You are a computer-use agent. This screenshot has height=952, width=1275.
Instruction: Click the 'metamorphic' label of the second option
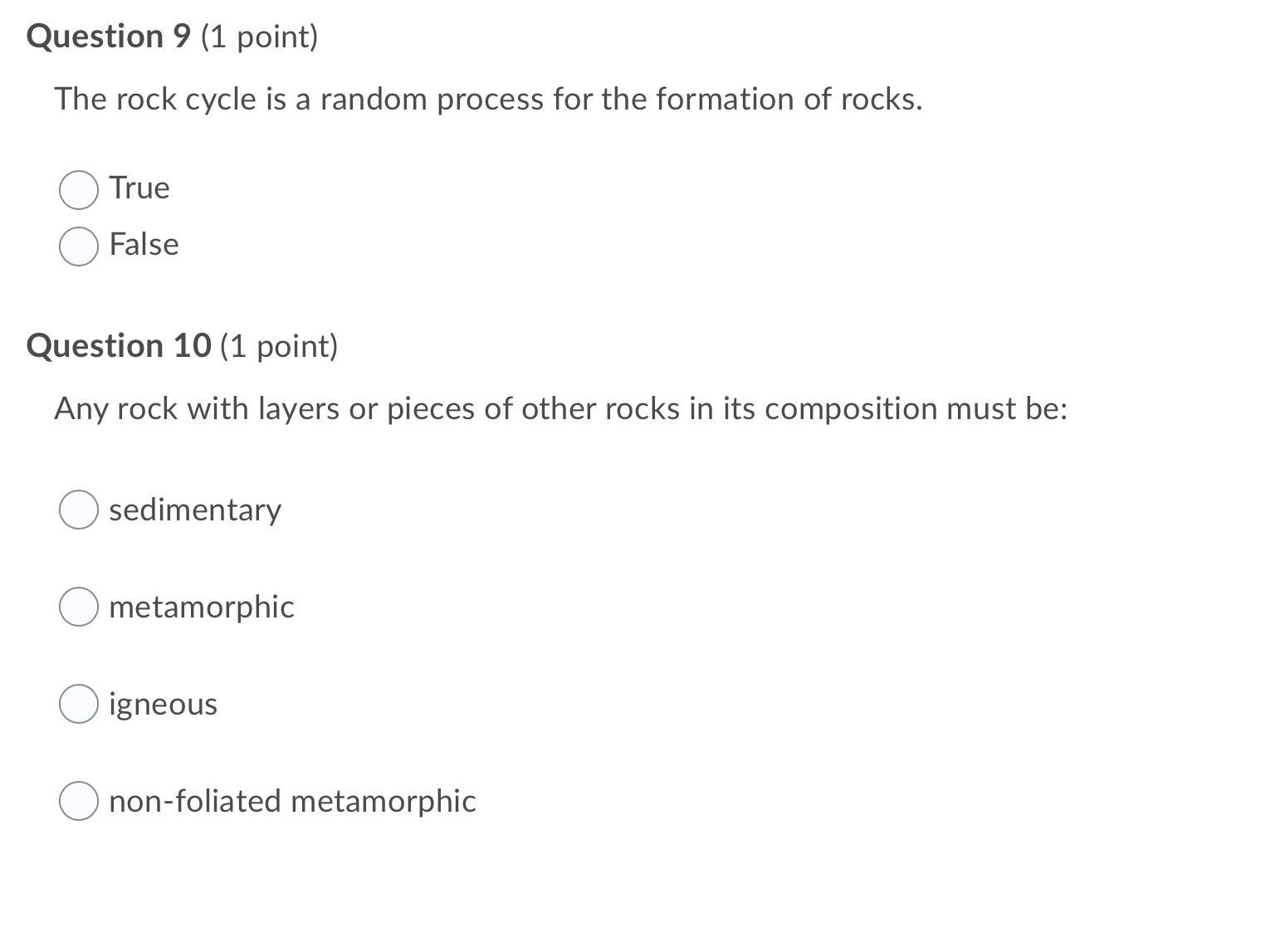[x=202, y=607]
